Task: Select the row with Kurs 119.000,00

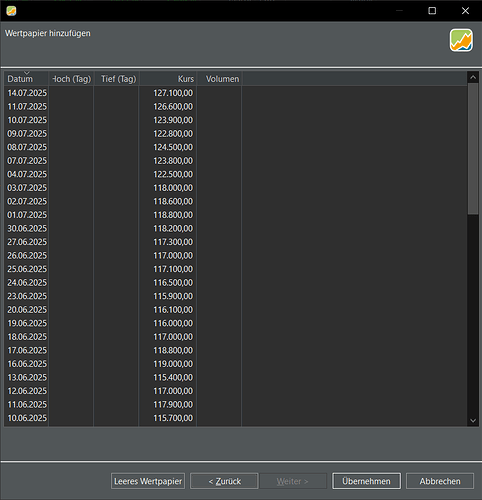Action: pos(235,364)
